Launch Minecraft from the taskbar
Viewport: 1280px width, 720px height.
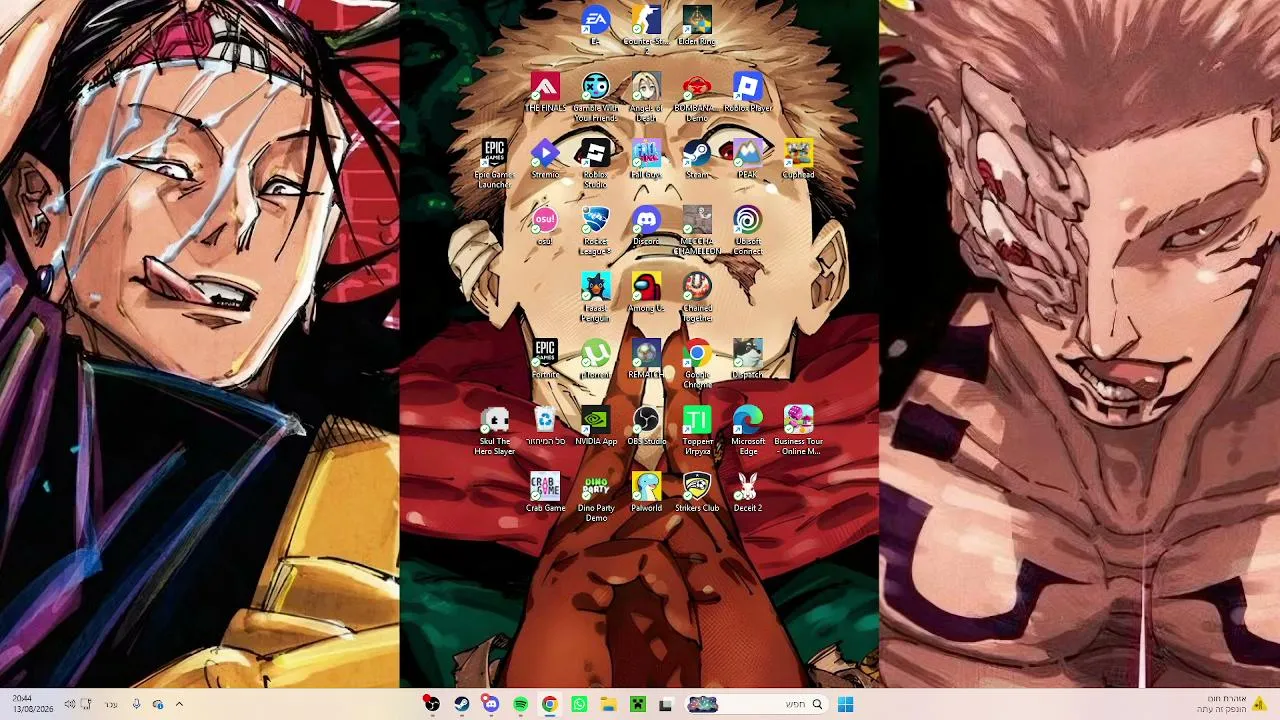[x=637, y=704]
